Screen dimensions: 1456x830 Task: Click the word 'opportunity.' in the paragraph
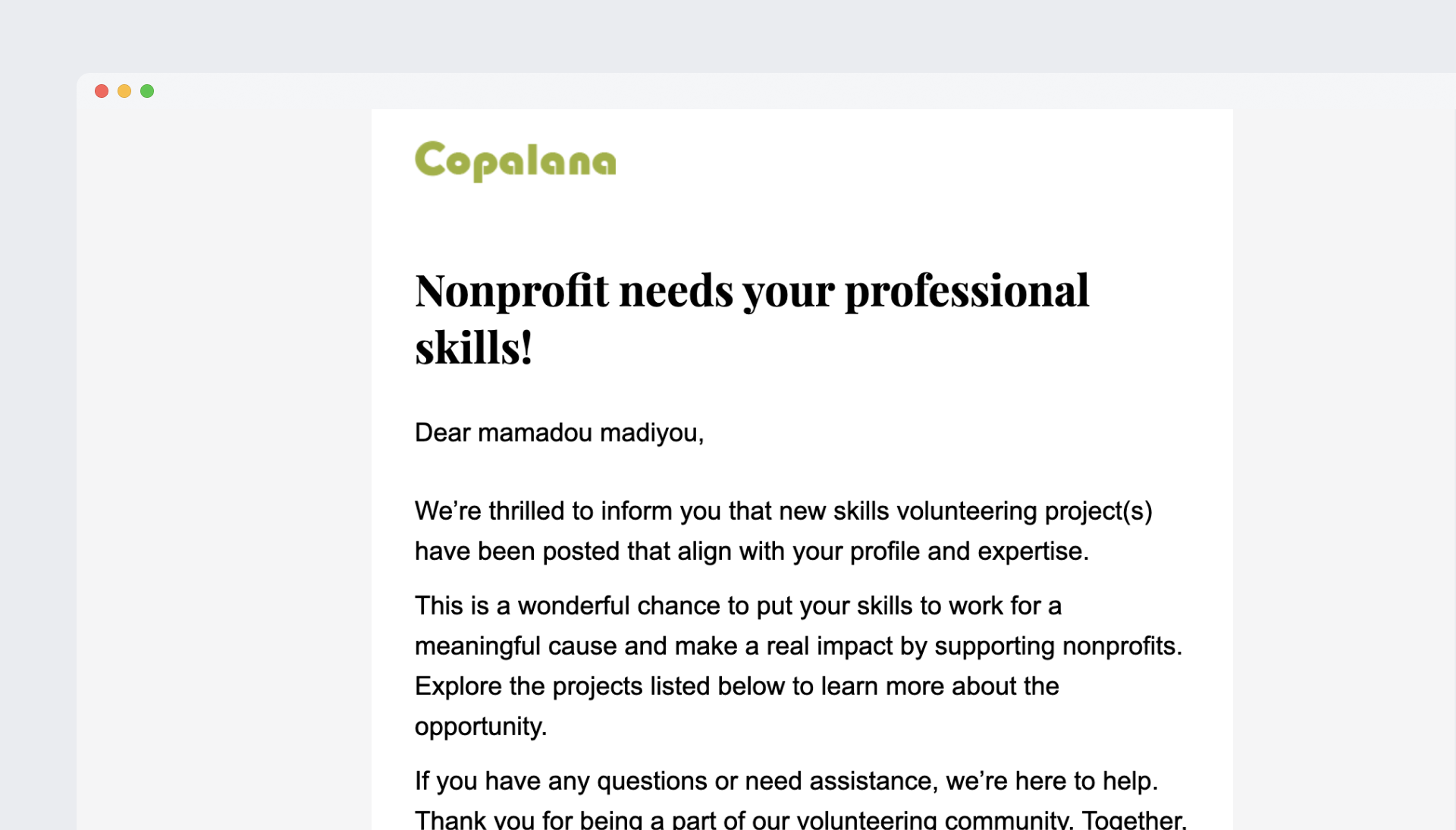click(x=481, y=726)
